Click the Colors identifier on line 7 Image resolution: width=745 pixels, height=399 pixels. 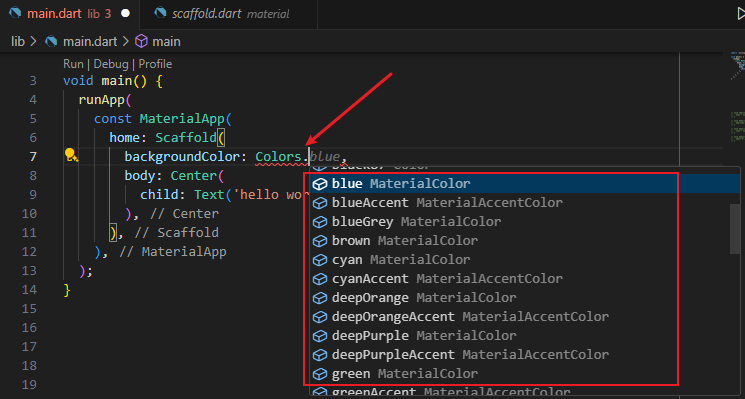tap(278, 157)
